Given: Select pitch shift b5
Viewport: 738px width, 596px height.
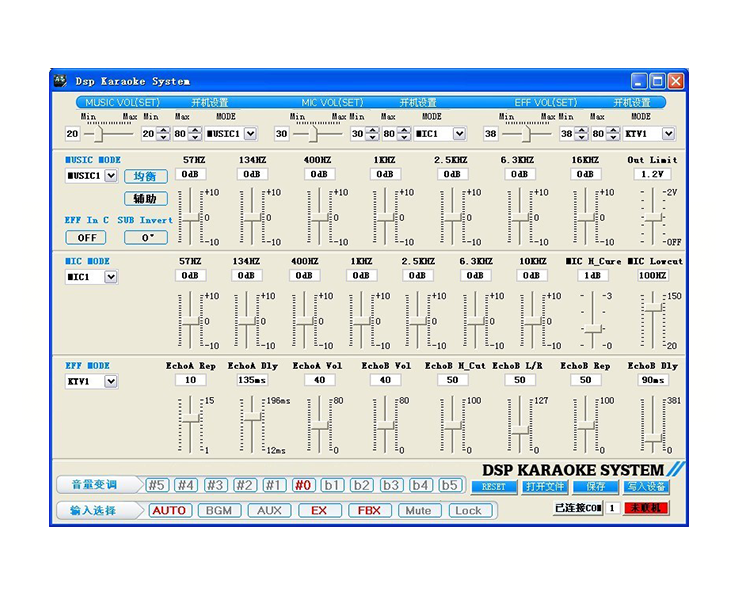Looking at the screenshot, I should [449, 485].
